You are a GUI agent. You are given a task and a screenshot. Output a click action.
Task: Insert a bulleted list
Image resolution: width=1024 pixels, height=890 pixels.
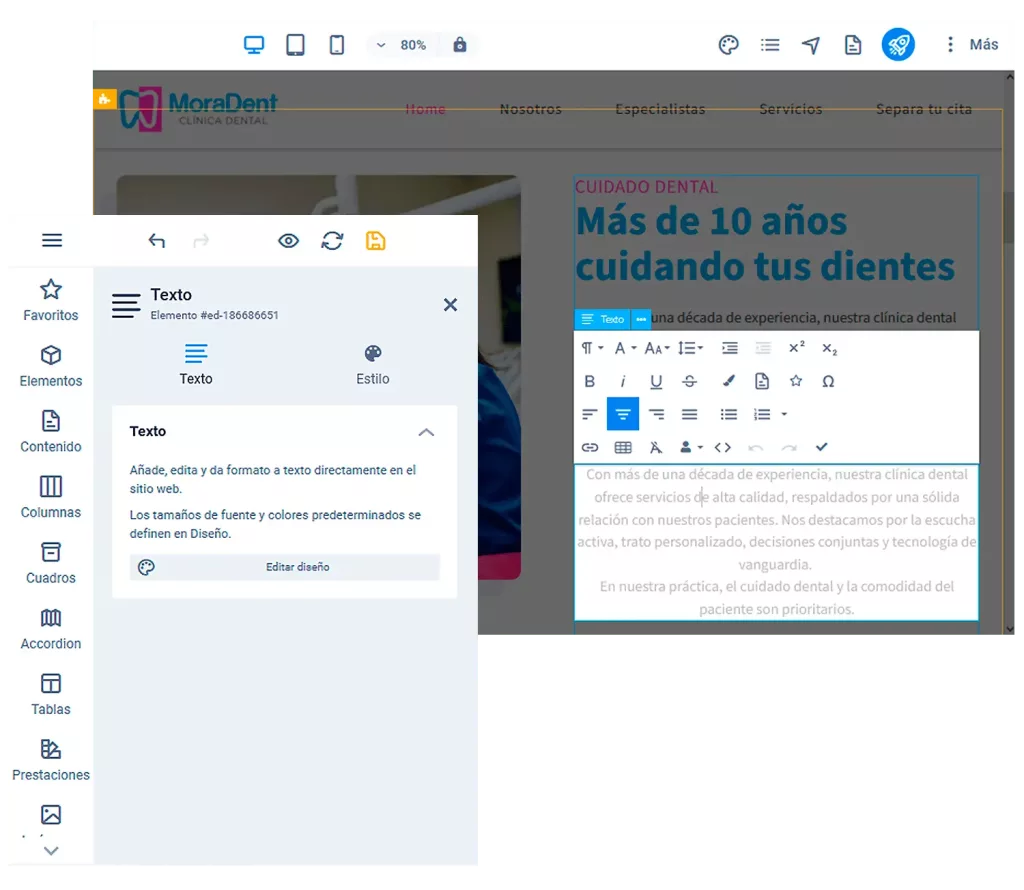coord(729,414)
